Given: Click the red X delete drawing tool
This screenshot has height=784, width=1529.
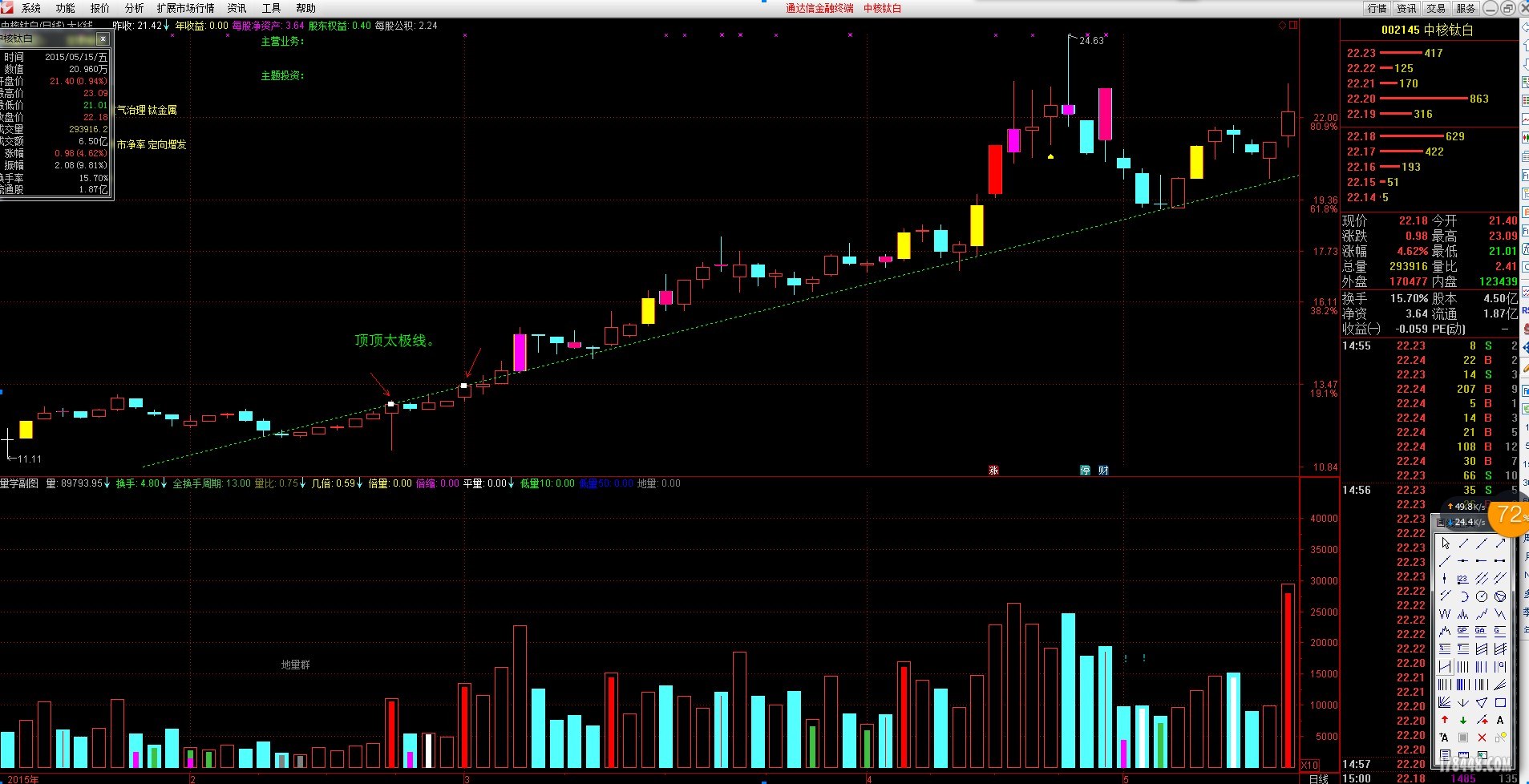Looking at the screenshot, I should click(x=1482, y=738).
